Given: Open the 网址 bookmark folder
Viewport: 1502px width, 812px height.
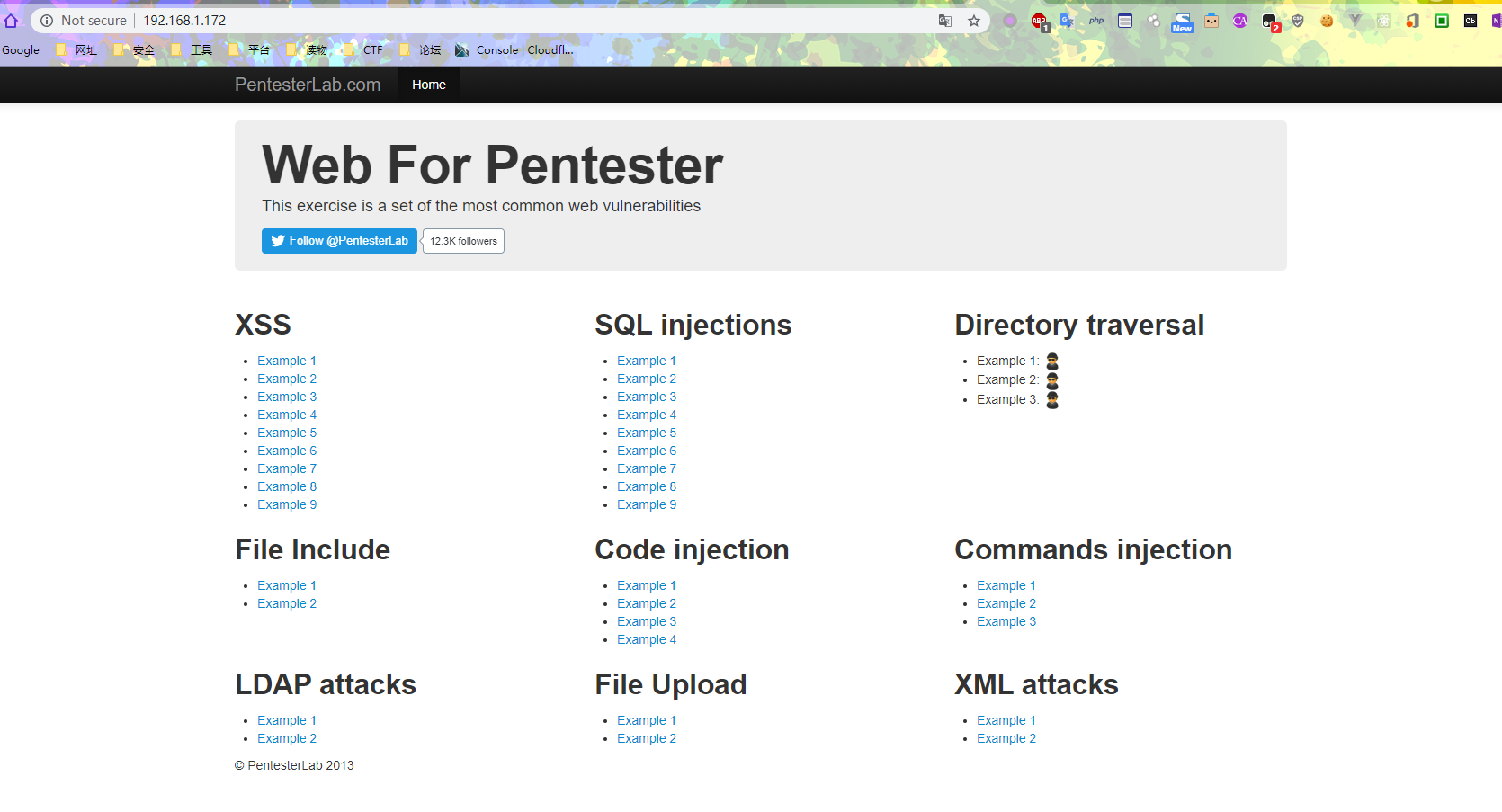Looking at the screenshot, I should (76, 50).
